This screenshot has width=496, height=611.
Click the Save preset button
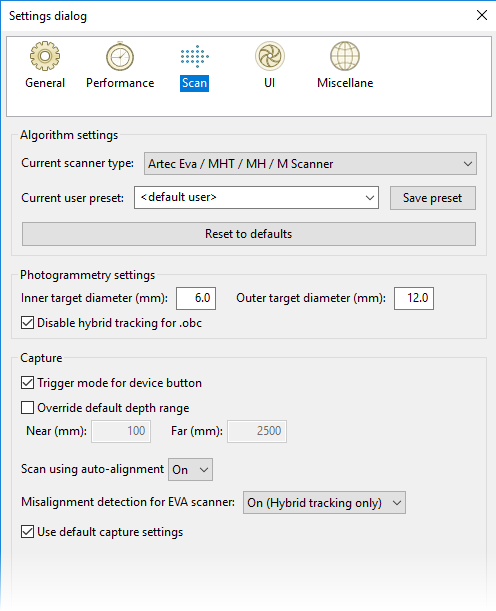point(433,198)
